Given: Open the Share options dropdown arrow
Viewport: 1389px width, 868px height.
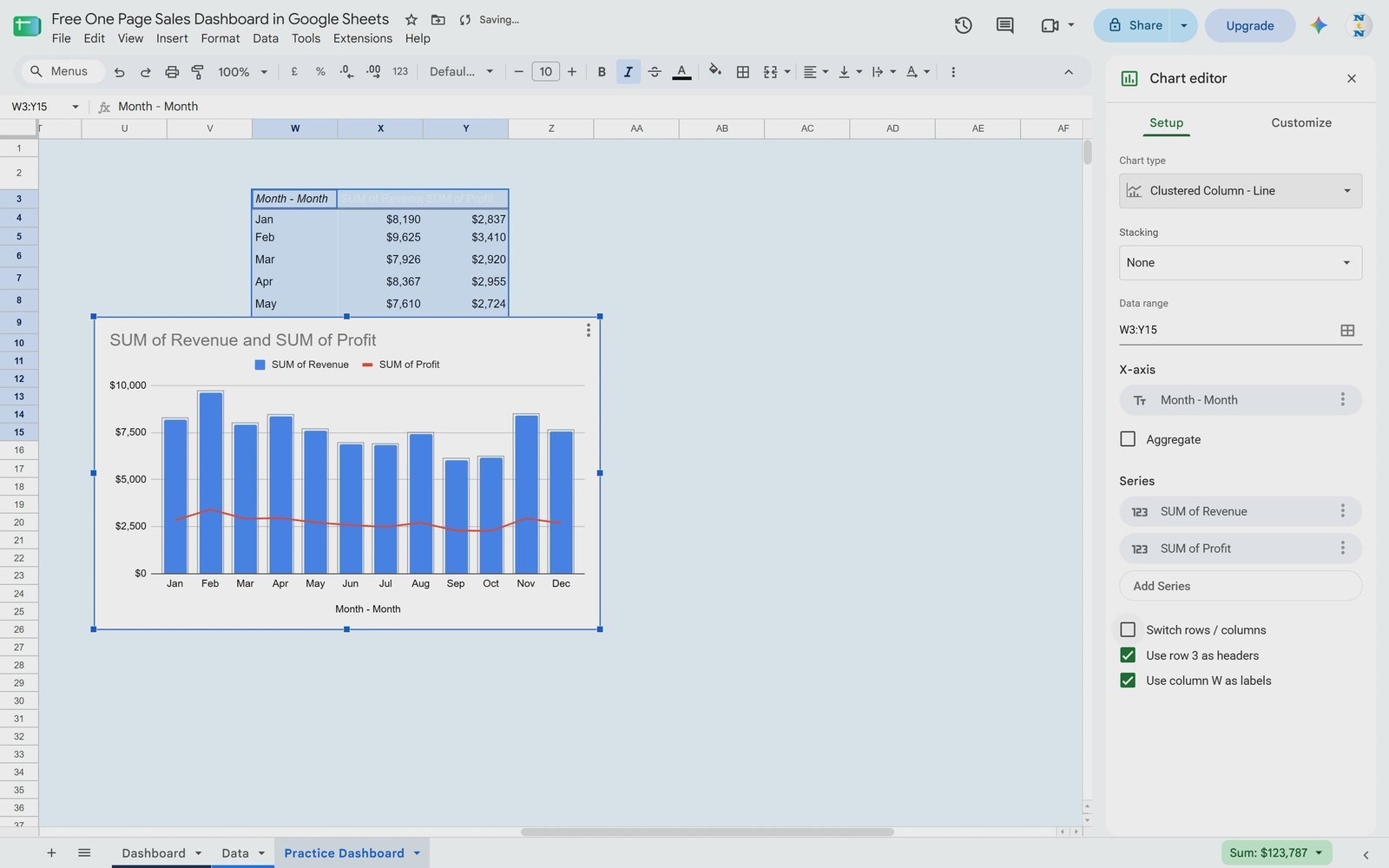Looking at the screenshot, I should point(1183,25).
